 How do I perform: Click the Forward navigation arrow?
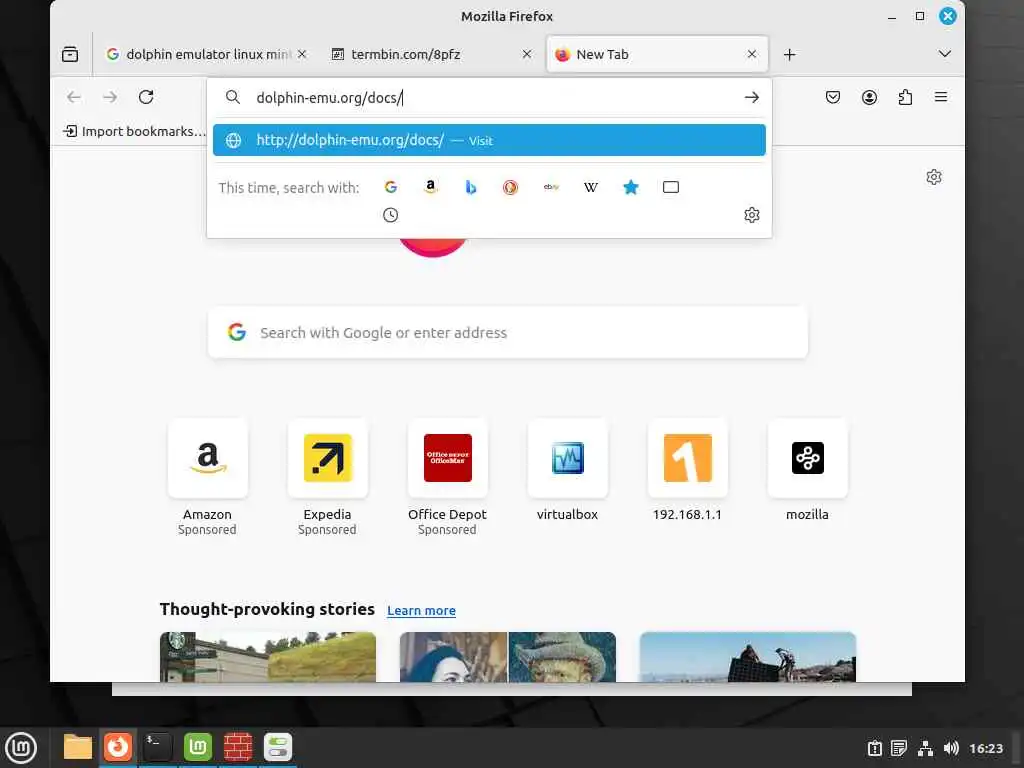[110, 97]
